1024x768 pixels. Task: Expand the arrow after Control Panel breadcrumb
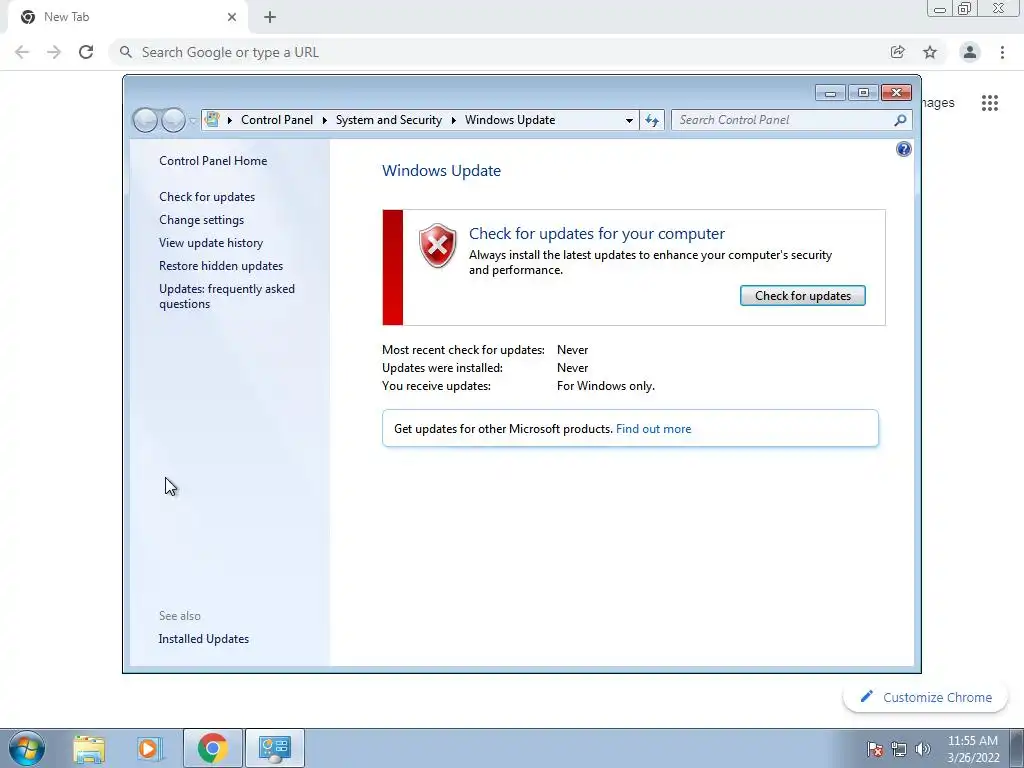tap(324, 120)
